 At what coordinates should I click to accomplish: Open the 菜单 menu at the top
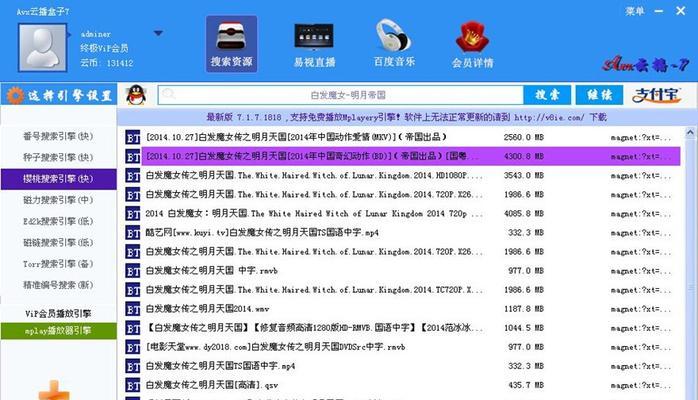(634, 11)
